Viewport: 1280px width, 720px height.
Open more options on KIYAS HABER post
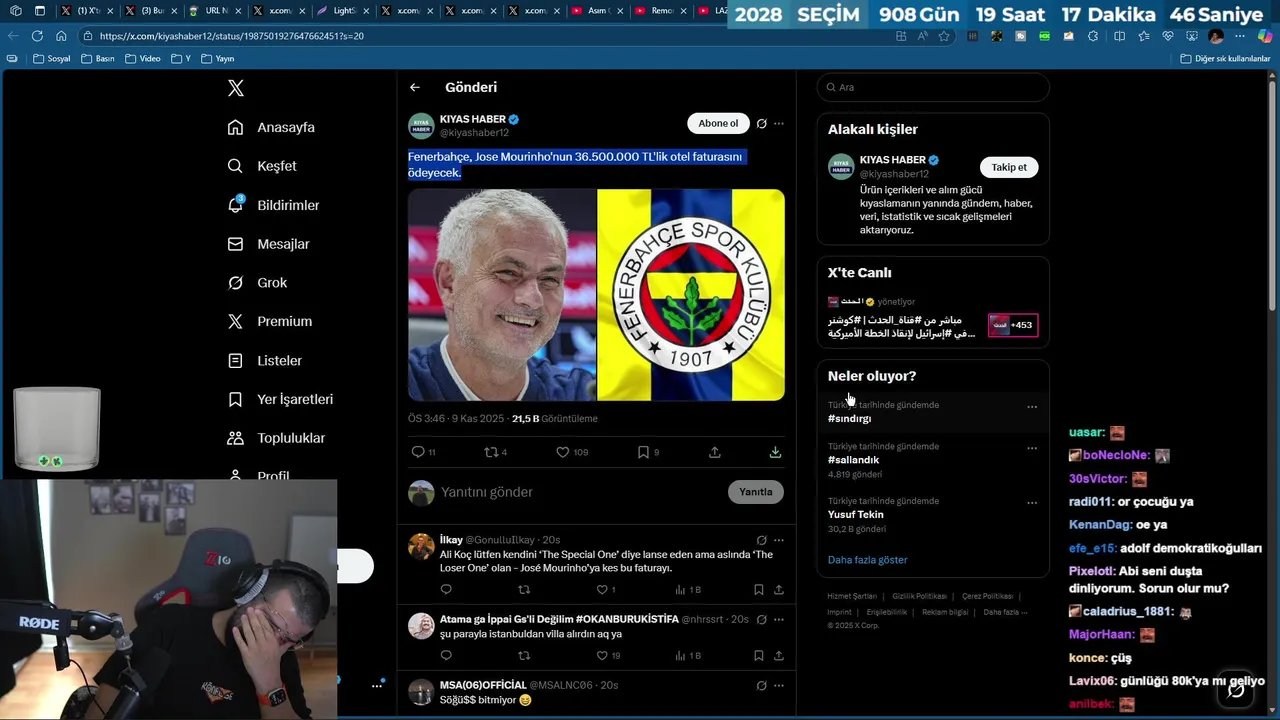pyautogui.click(x=779, y=124)
